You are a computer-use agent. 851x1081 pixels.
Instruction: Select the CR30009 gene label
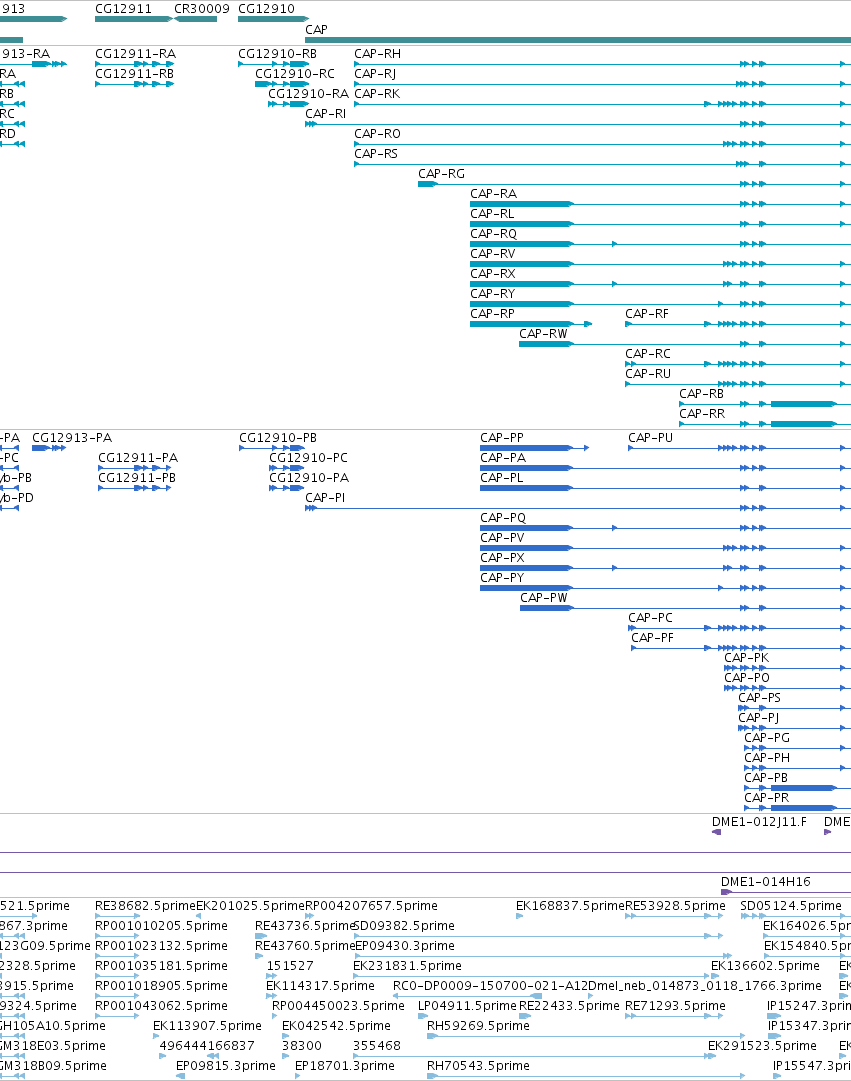(202, 9)
